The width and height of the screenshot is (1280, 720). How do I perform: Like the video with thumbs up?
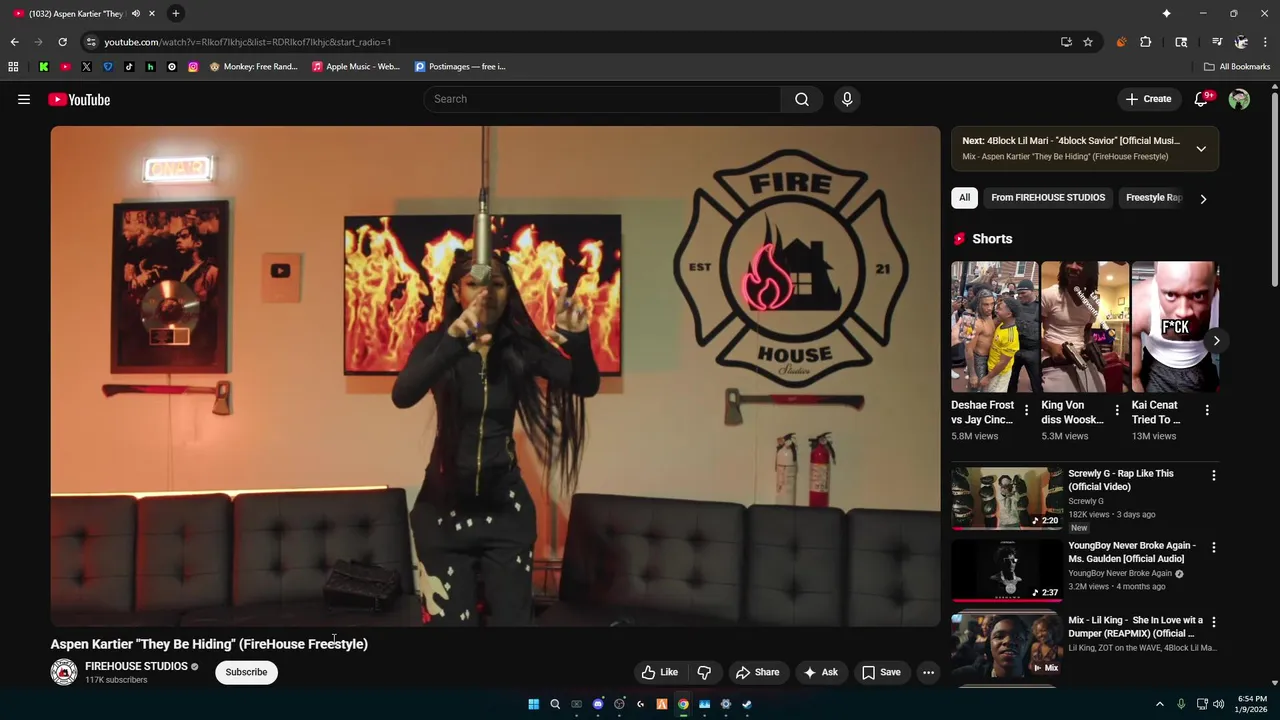tap(660, 672)
